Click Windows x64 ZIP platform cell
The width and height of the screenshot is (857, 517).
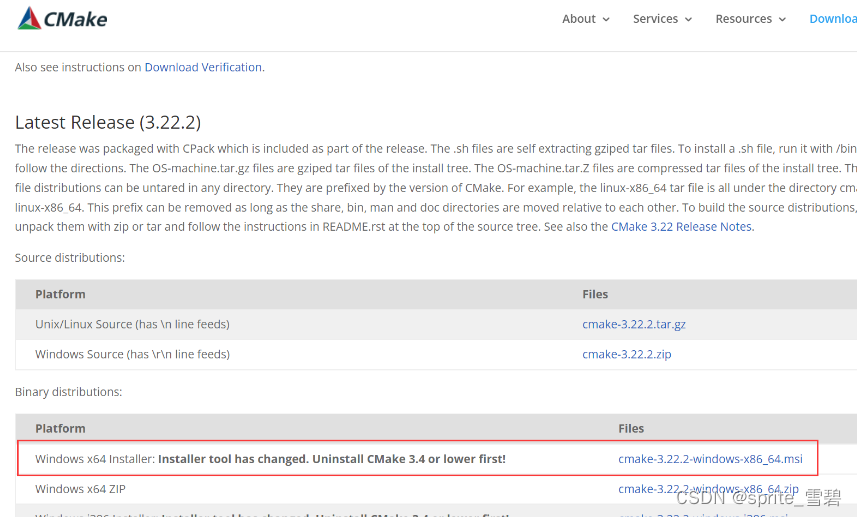[x=80, y=489]
